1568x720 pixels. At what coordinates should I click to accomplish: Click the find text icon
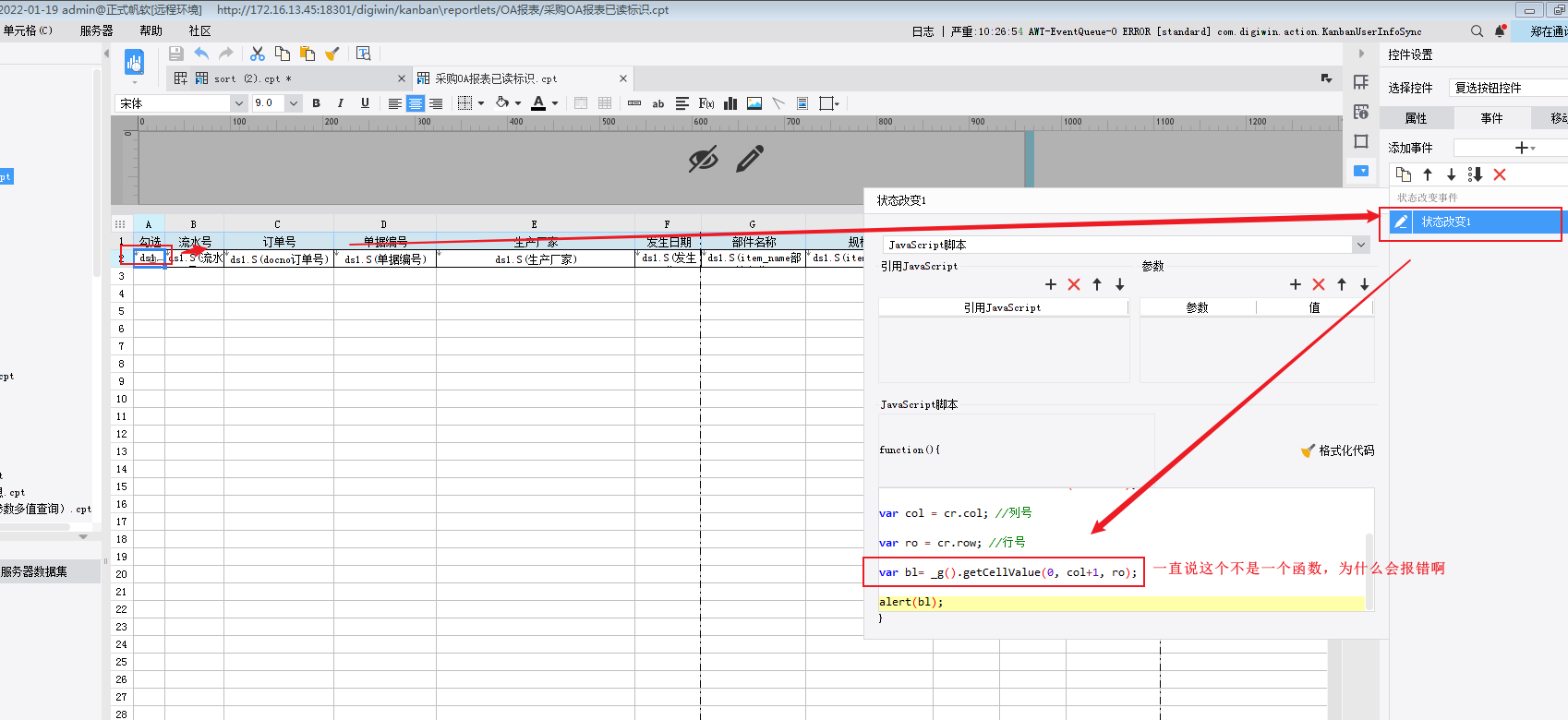point(364,54)
